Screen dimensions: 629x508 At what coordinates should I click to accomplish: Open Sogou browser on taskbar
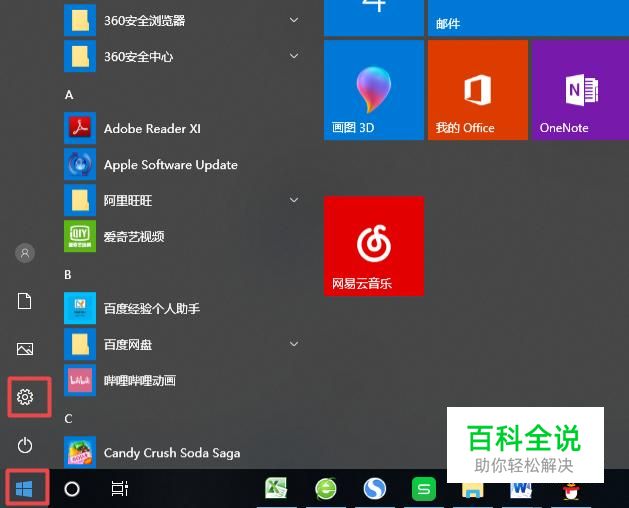click(375, 488)
